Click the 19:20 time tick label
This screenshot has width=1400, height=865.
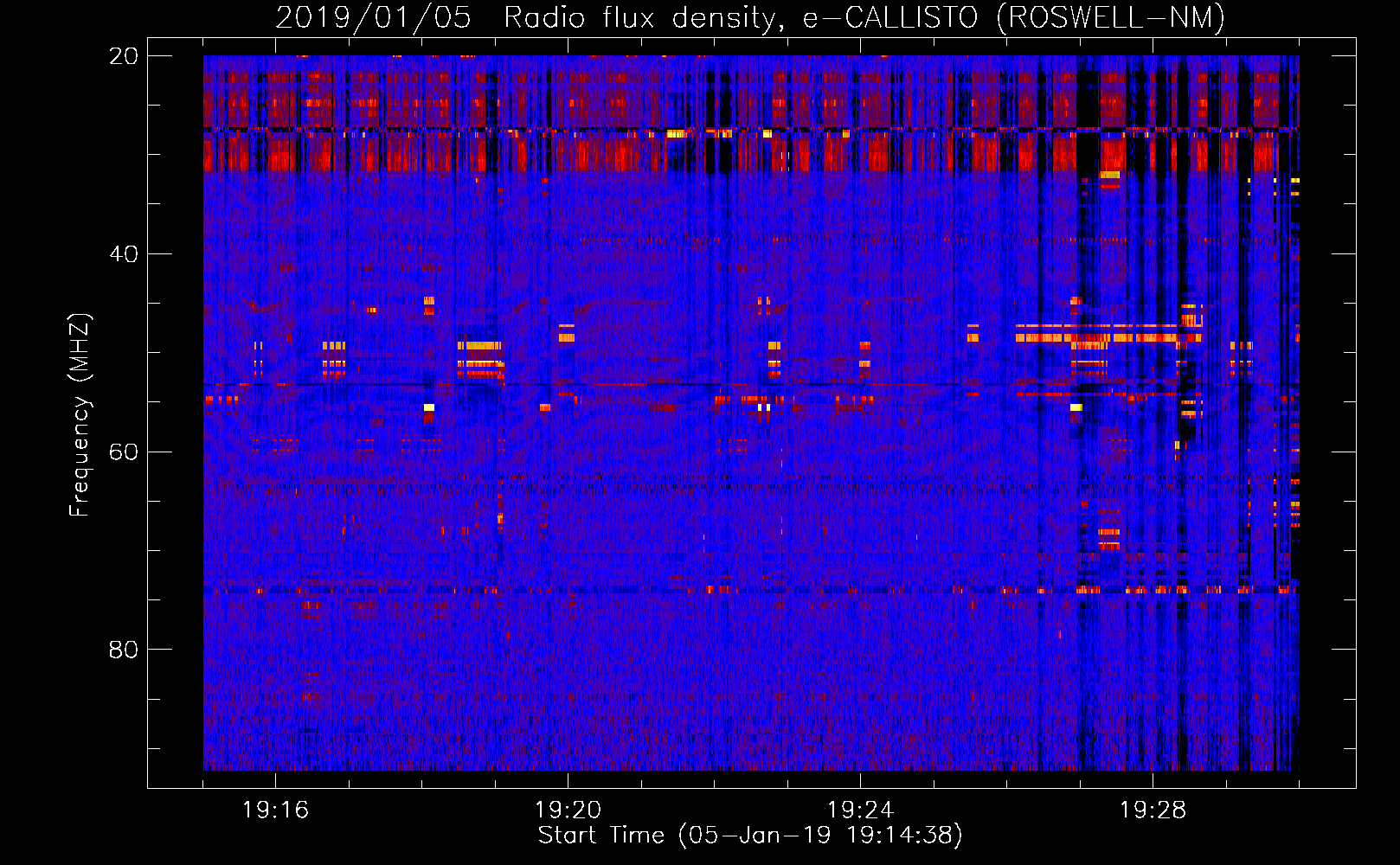click(568, 811)
